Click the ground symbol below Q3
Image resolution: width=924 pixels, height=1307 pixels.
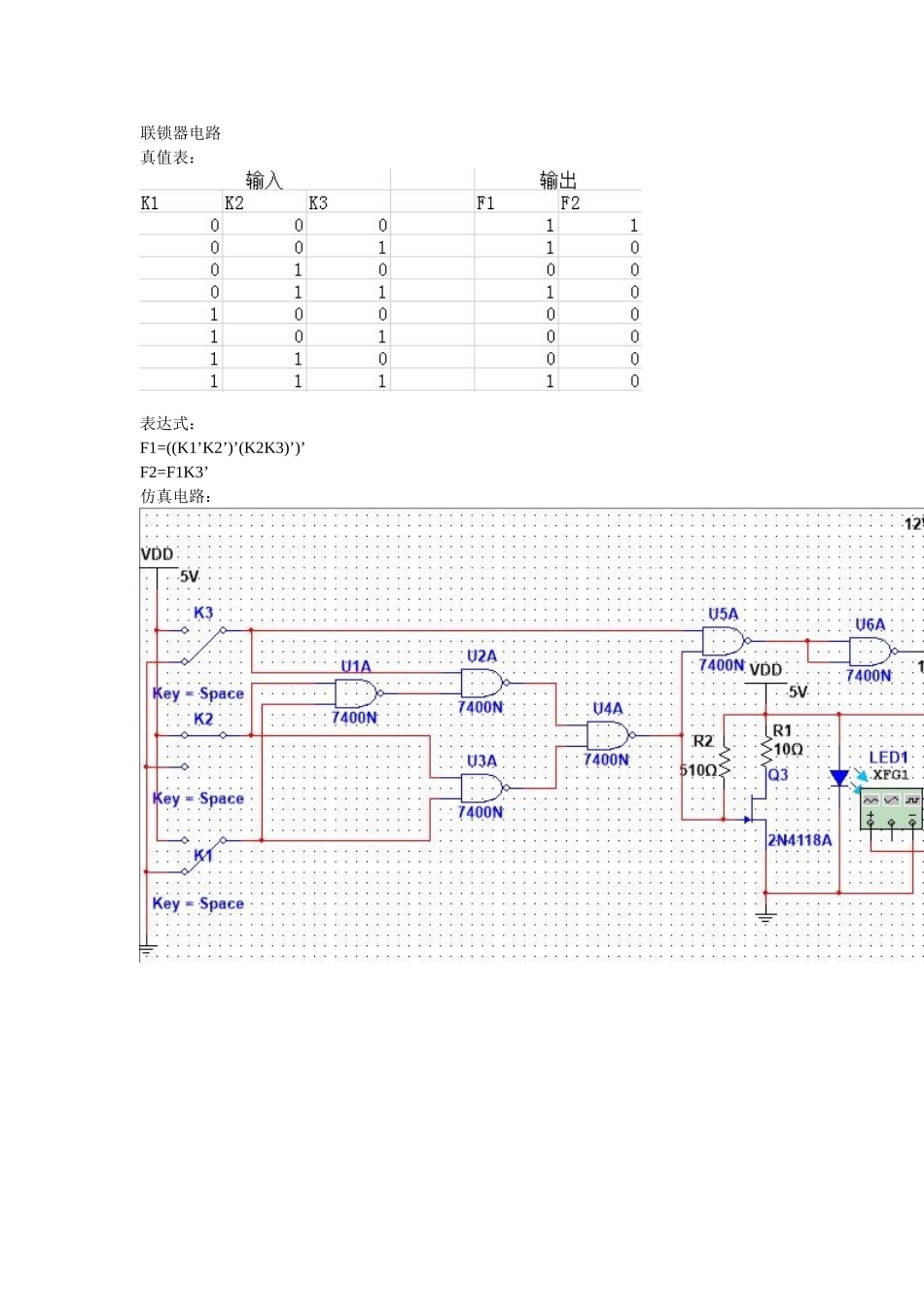pyautogui.click(x=765, y=917)
